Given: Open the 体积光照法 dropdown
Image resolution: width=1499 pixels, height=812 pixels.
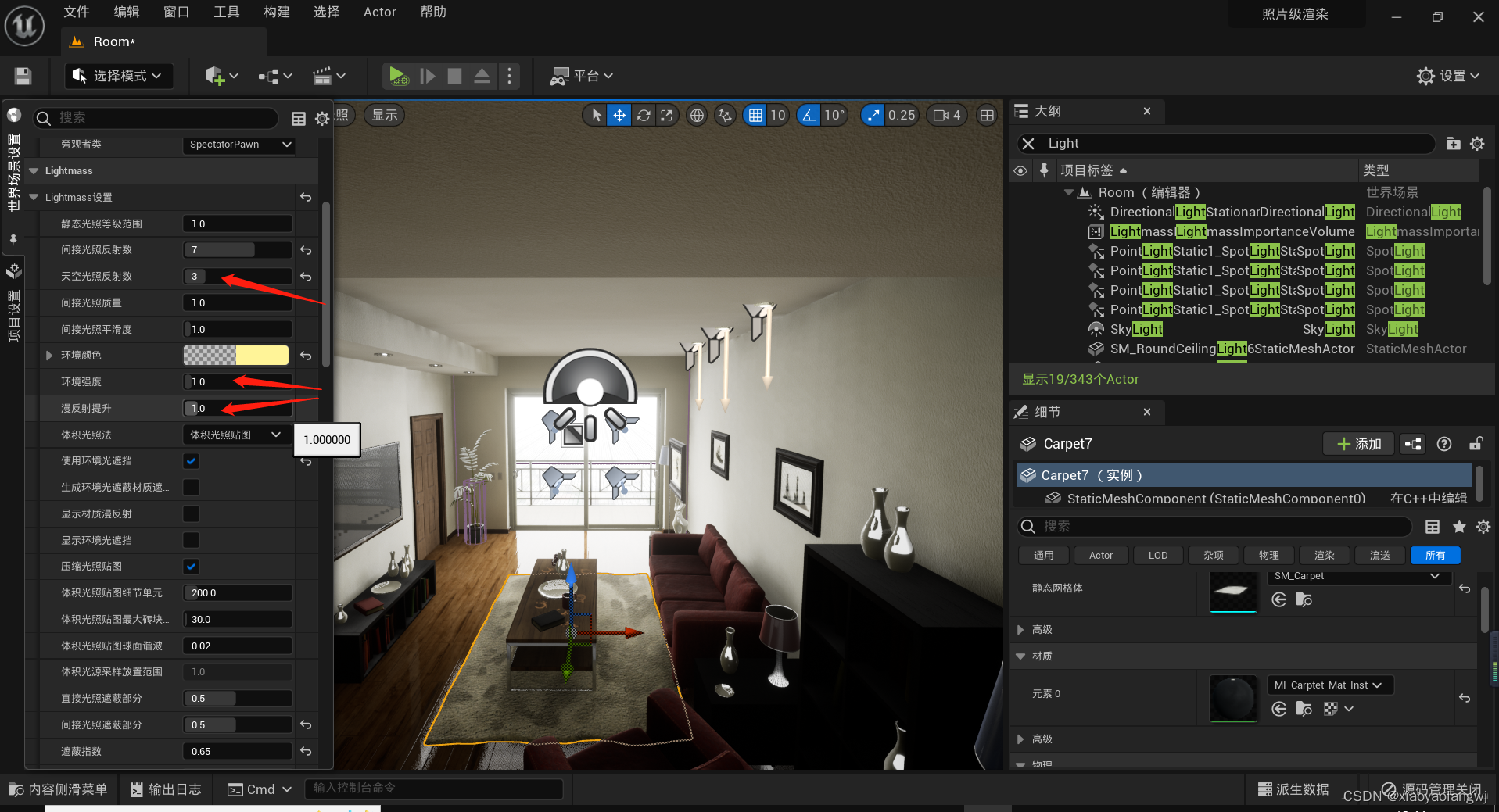Looking at the screenshot, I should (x=235, y=435).
